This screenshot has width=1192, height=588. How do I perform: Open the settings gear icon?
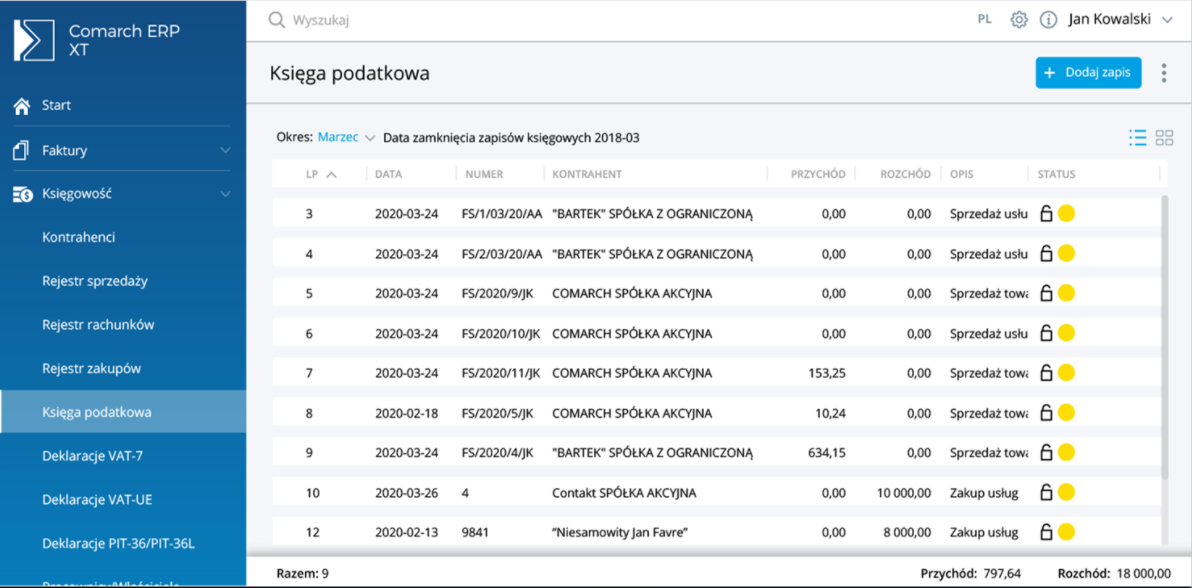point(1019,21)
